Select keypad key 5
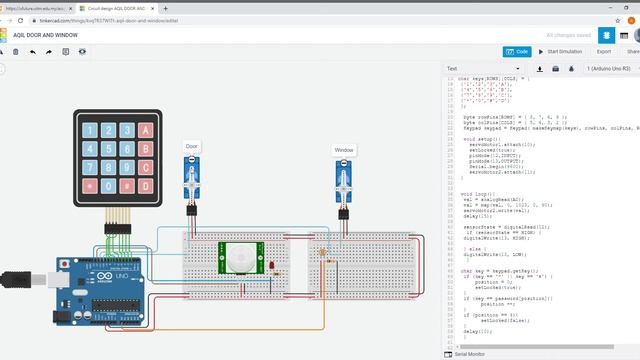Image resolution: width=640 pixels, height=360 pixels. point(109,149)
